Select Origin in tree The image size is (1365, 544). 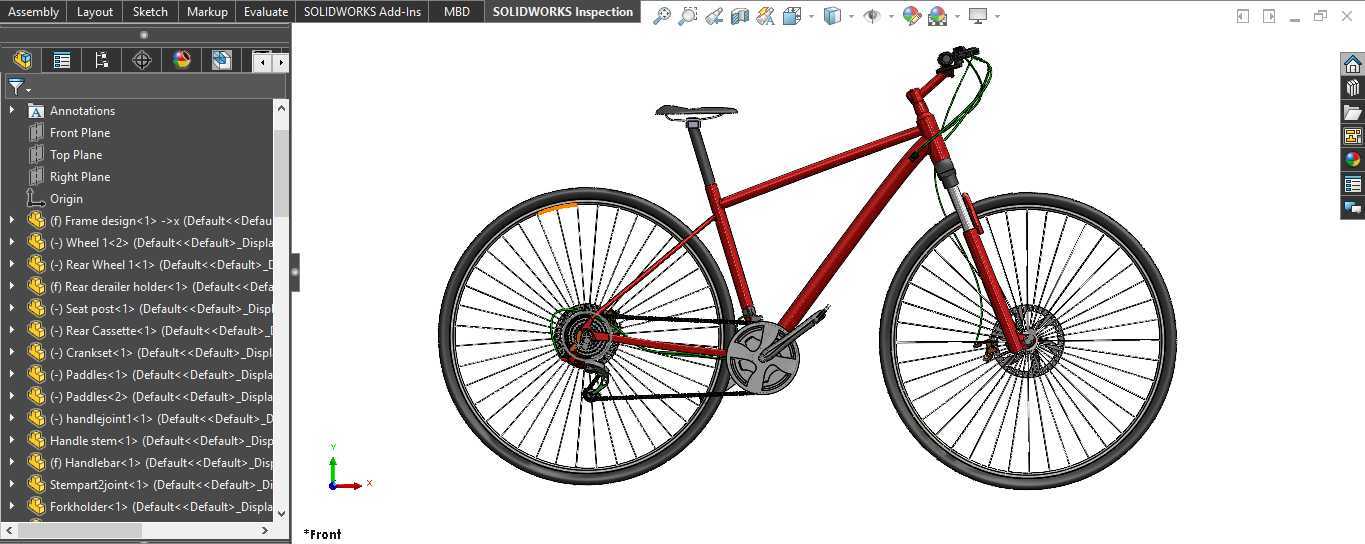click(x=66, y=199)
